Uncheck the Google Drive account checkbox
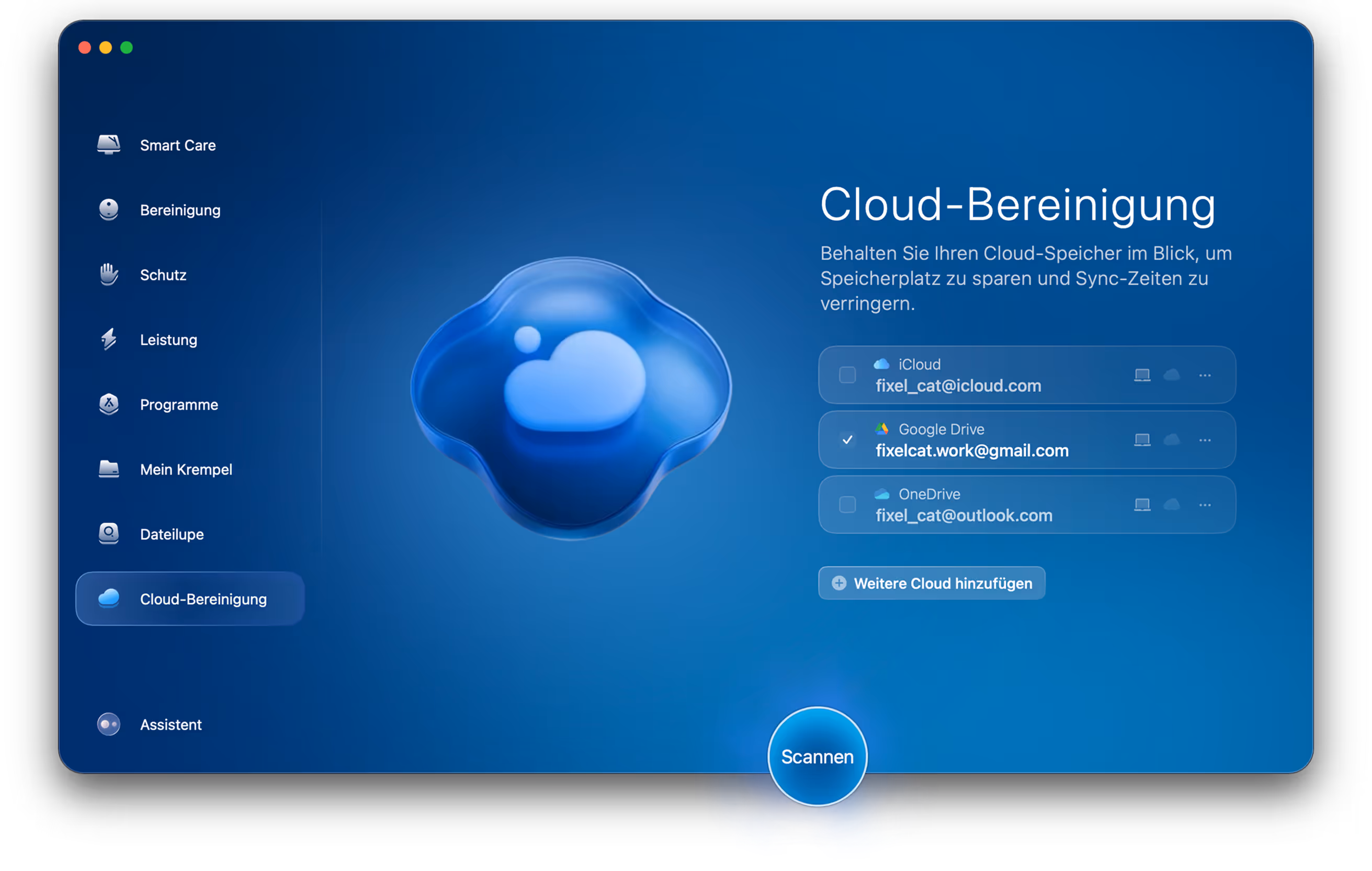1372x871 pixels. click(x=848, y=440)
